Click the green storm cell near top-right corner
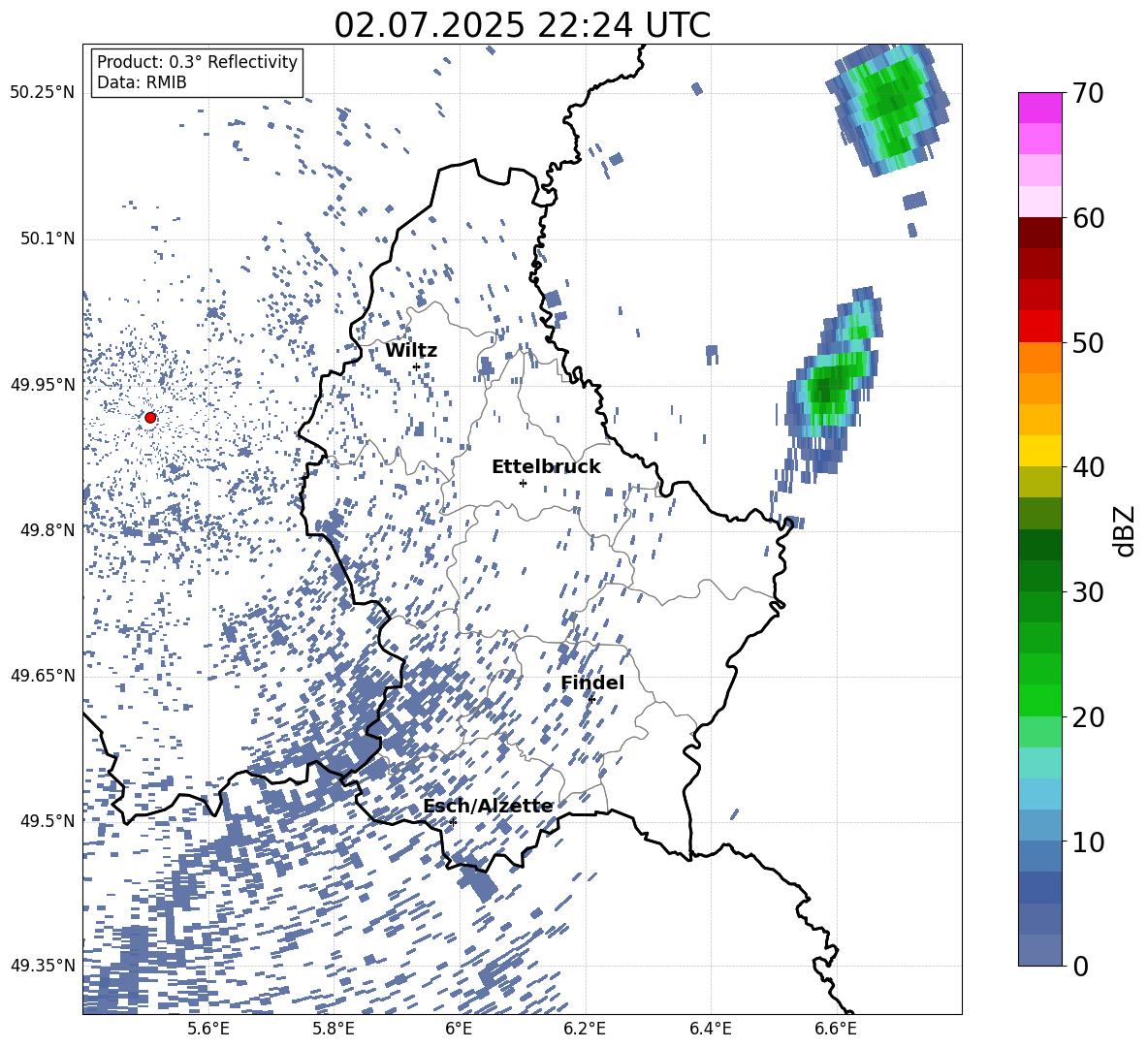This screenshot has width=1148, height=1048. pyautogui.click(x=888, y=108)
